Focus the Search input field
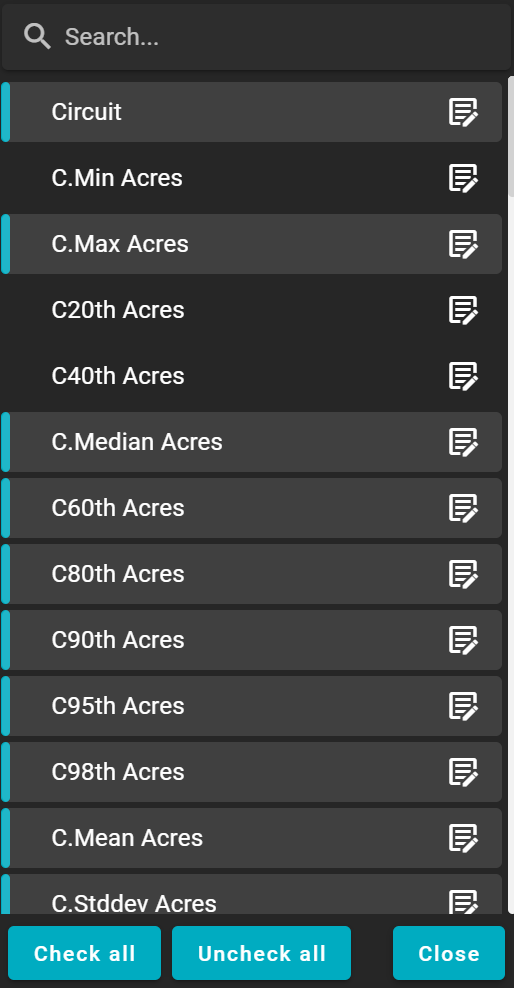Viewport: 514px width, 988px height. click(256, 37)
